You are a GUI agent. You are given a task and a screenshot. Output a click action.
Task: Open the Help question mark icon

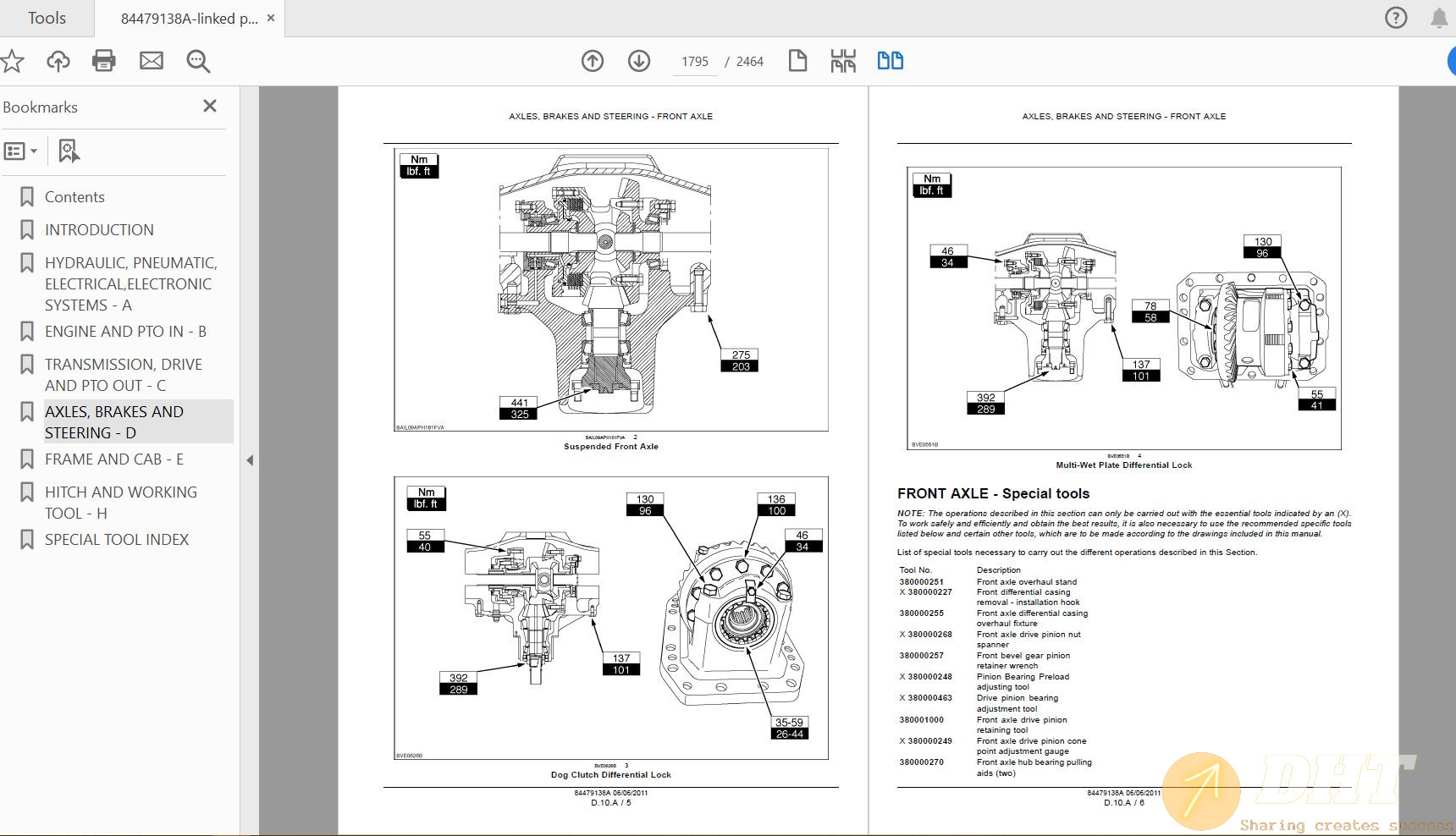[1396, 18]
